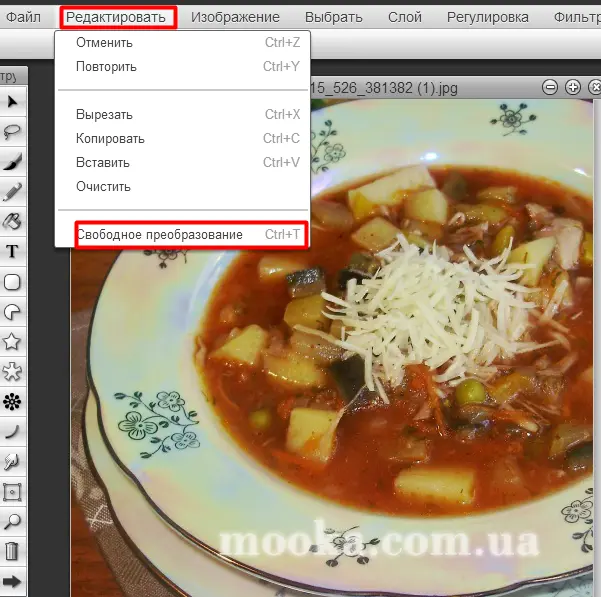601x597 pixels.
Task: Click the right arrow icon in the toolbox
Action: pyautogui.click(x=12, y=582)
